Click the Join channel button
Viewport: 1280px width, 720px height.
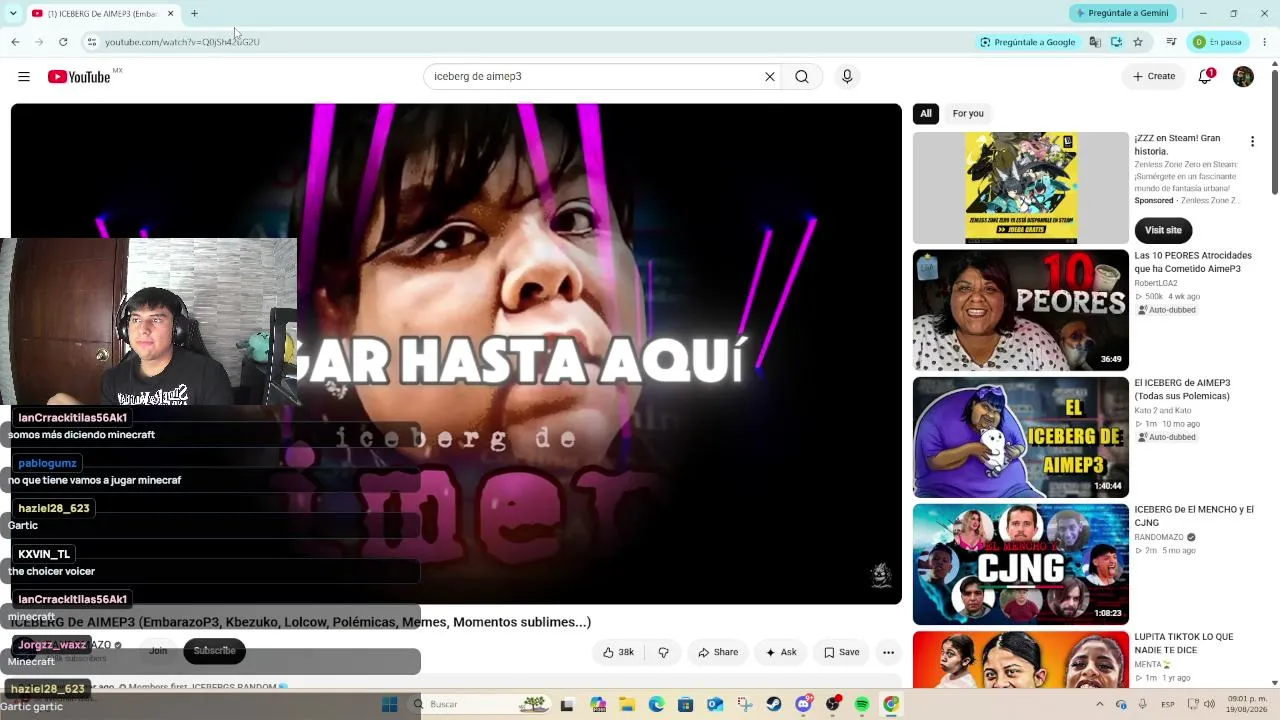[158, 651]
